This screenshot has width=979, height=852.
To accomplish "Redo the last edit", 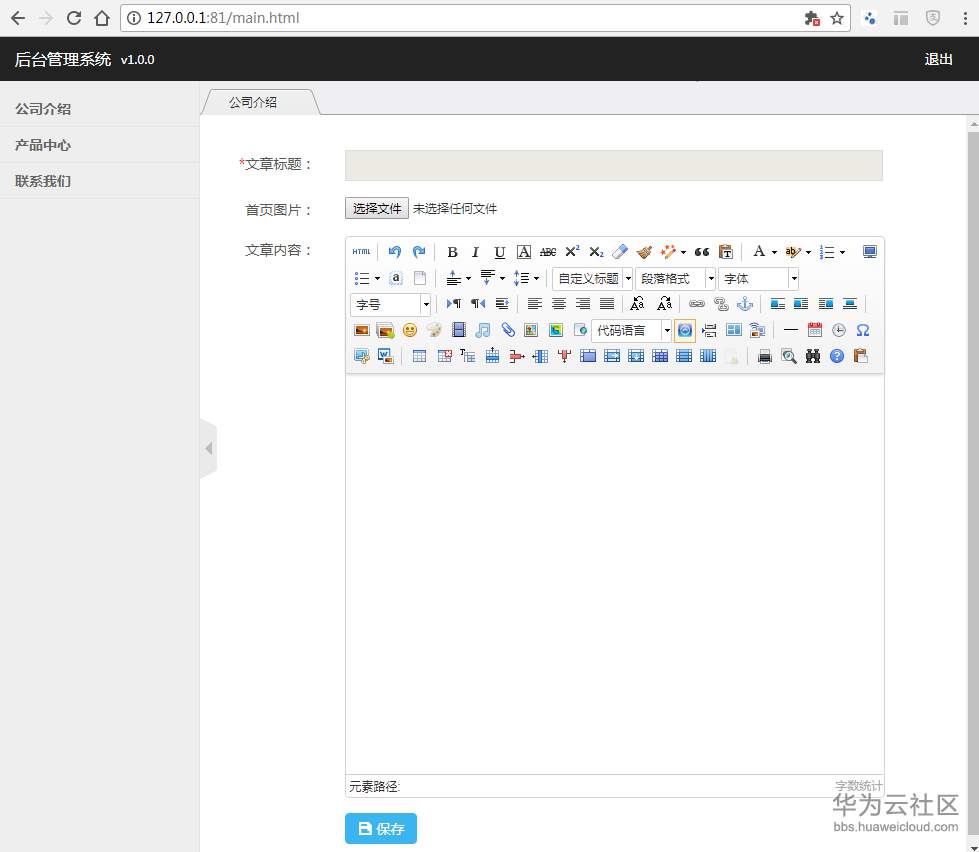I will click(419, 252).
